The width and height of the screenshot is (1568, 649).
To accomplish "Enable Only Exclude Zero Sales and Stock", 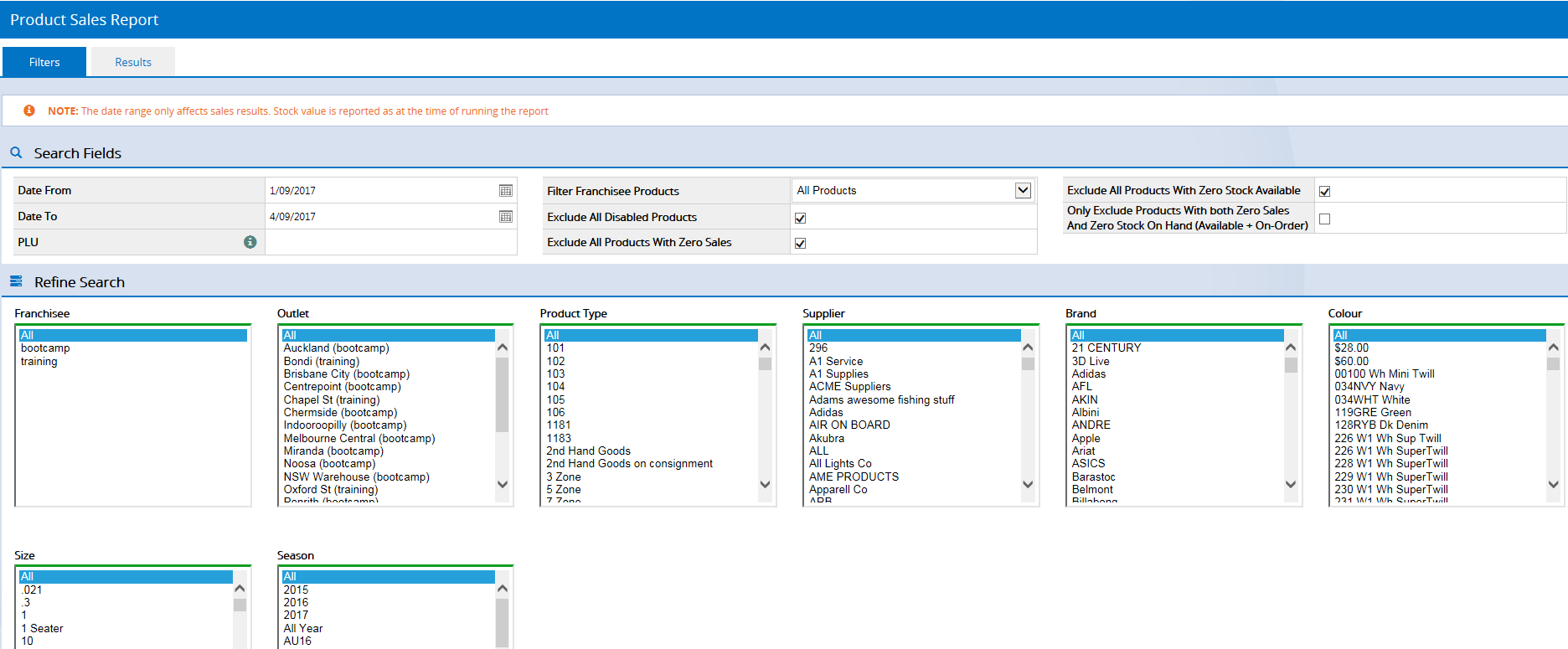I will coord(1324,219).
